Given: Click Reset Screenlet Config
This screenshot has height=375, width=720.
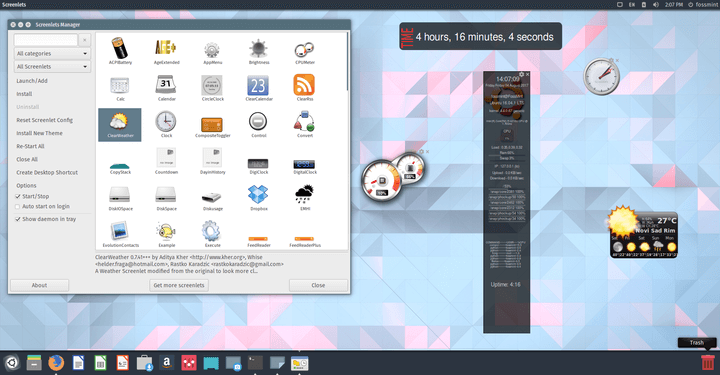Looking at the screenshot, I should (x=45, y=120).
